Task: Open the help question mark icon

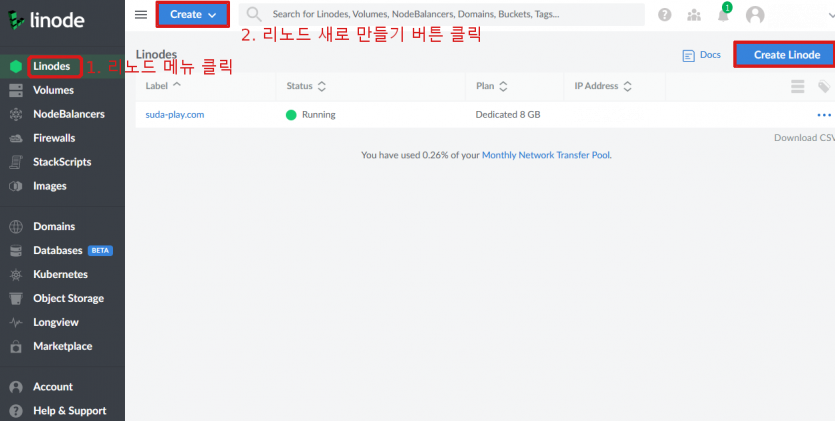Action: click(x=665, y=15)
